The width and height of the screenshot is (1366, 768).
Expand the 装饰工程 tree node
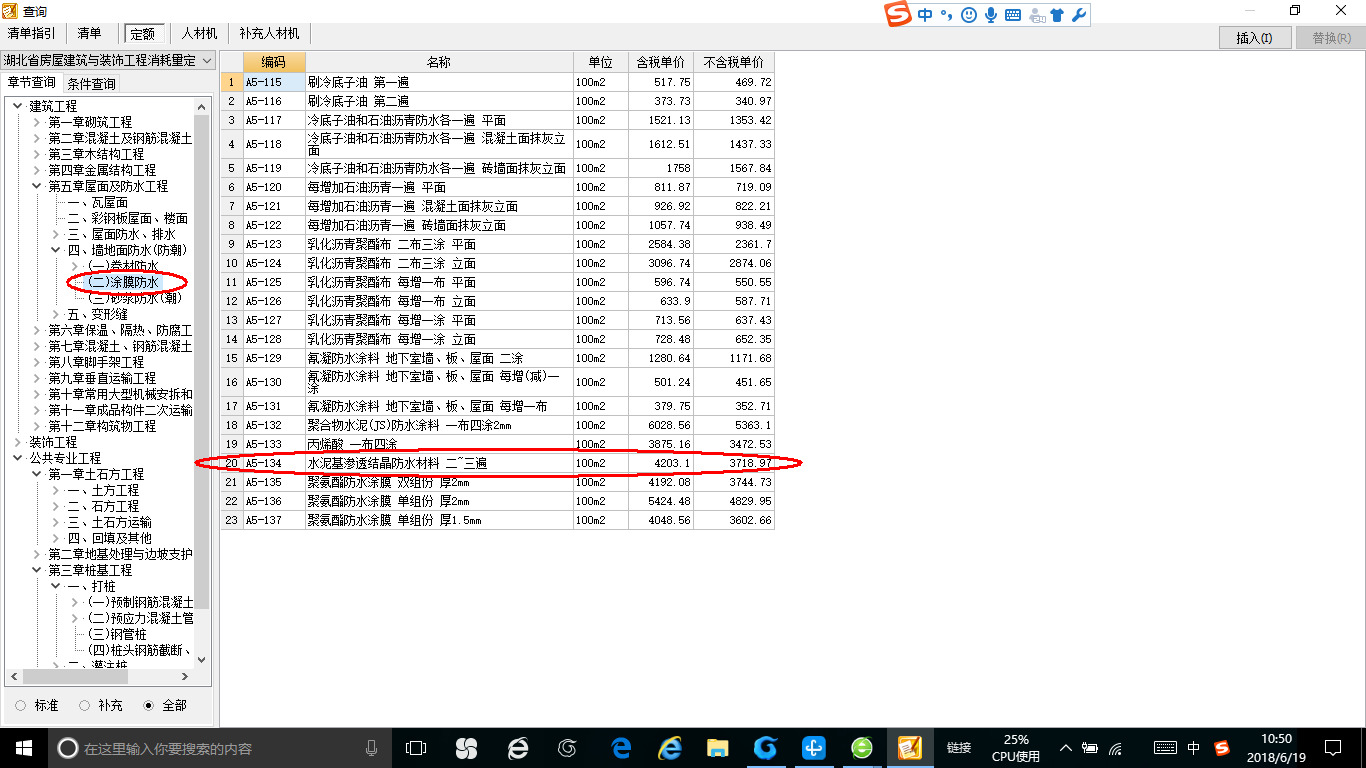[x=18, y=442]
